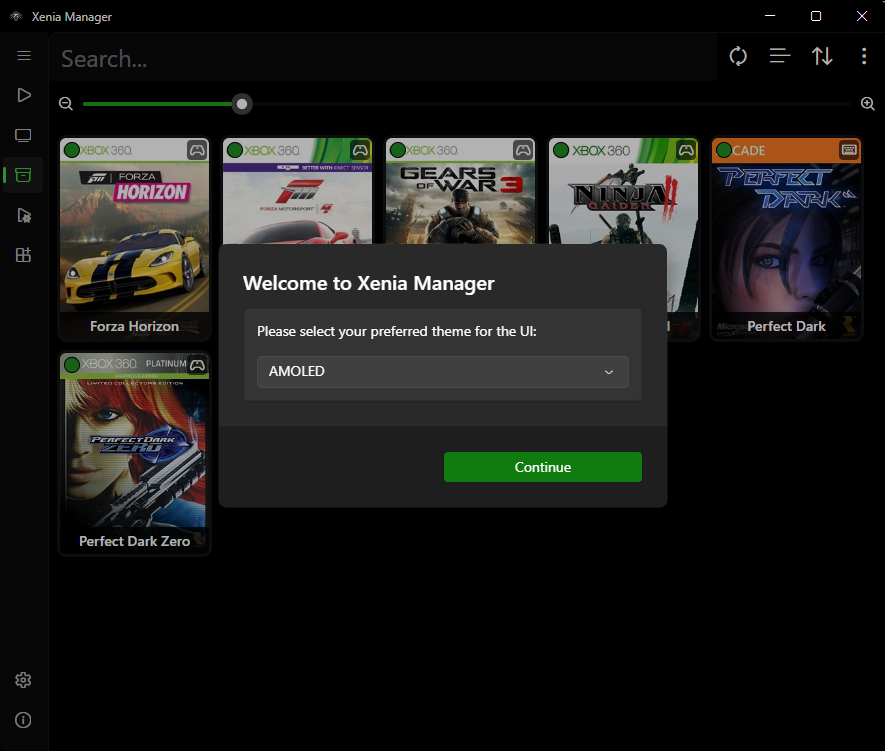Open the three-dot more options menu
The image size is (885, 751).
(864, 56)
